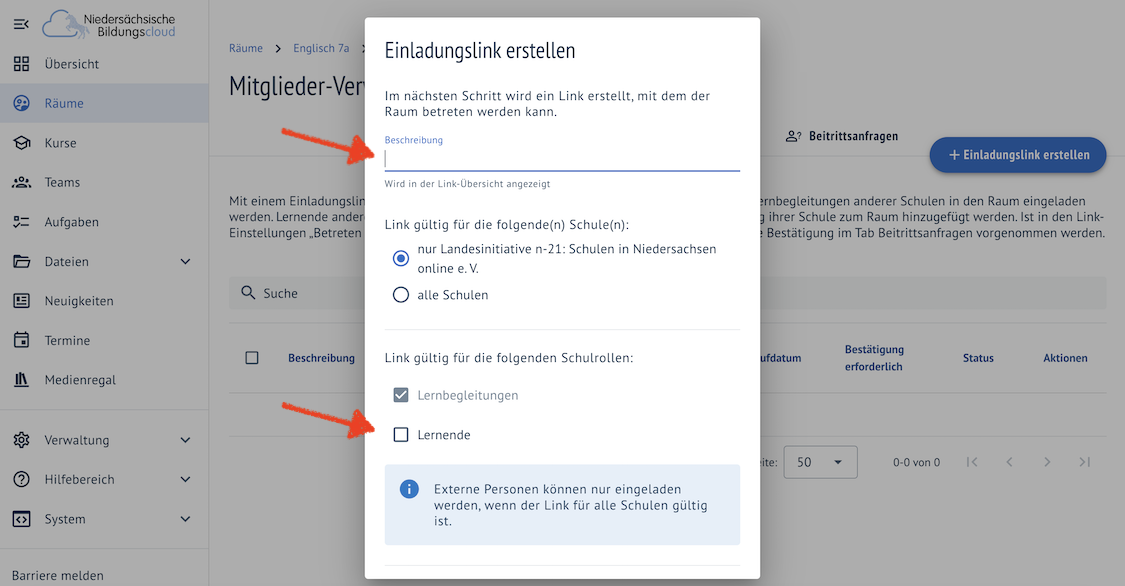Click the 0-0 von 0 page counter
Image resolution: width=1125 pixels, height=586 pixels.
pyautogui.click(x=916, y=463)
